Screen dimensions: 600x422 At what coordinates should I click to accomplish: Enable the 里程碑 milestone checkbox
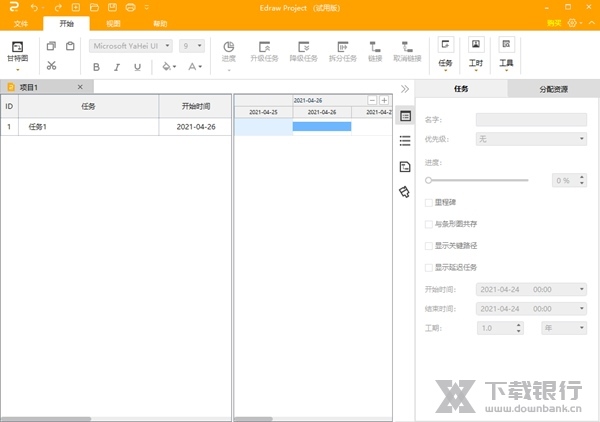(430, 202)
